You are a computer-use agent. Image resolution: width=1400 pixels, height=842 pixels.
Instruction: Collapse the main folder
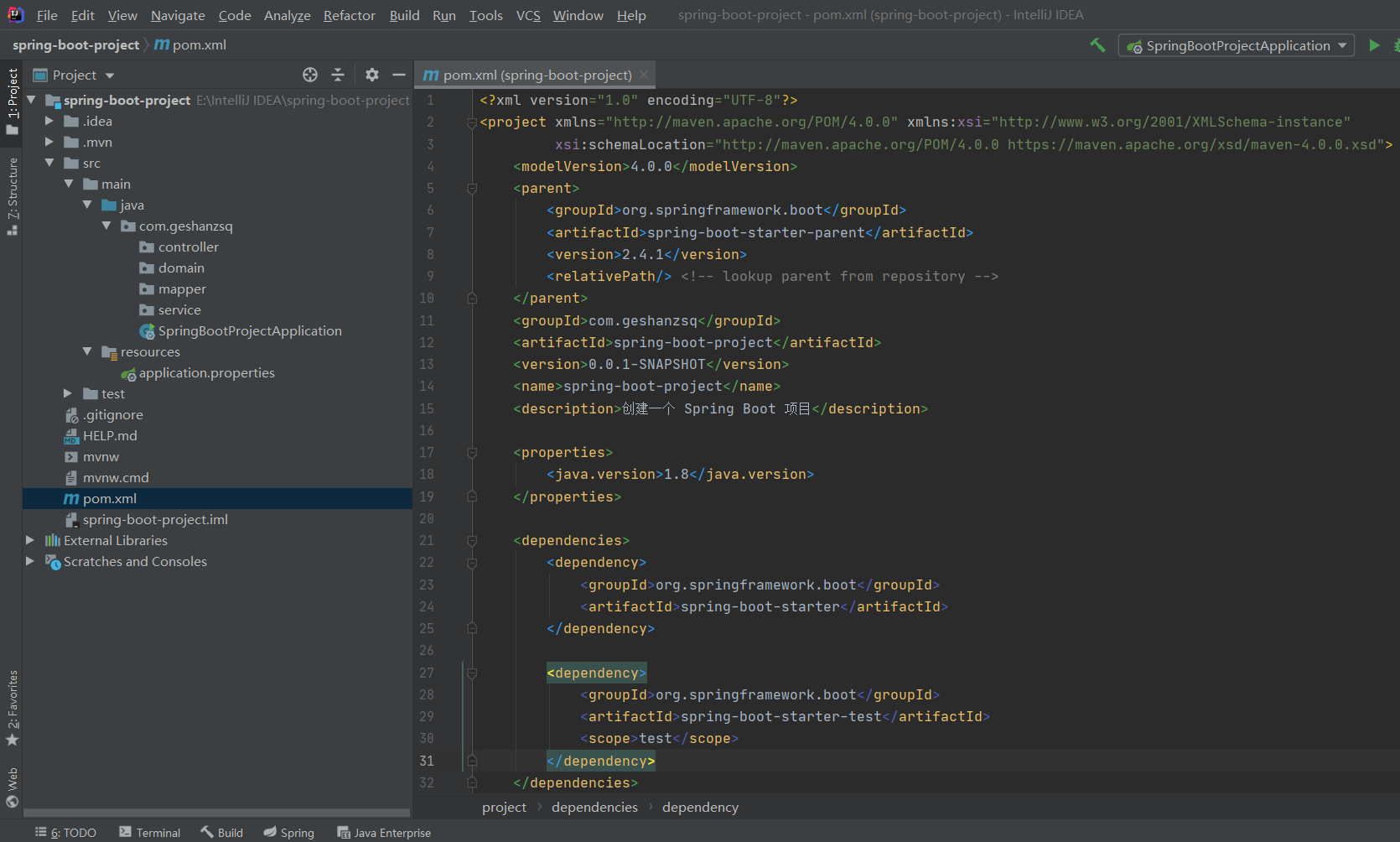[x=69, y=184]
